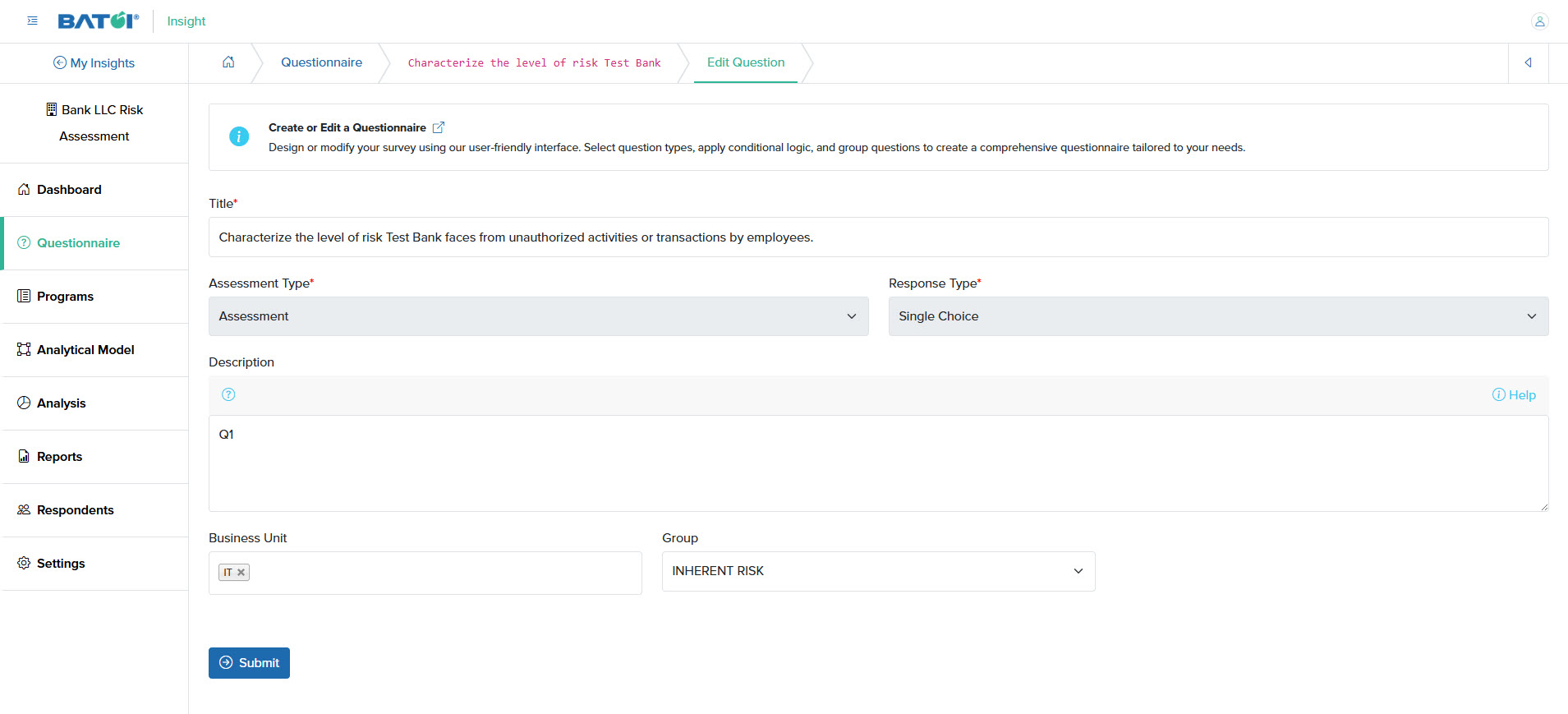Click the Analysis pie chart icon
Screen dimensions: 1568x714
[x=24, y=403]
